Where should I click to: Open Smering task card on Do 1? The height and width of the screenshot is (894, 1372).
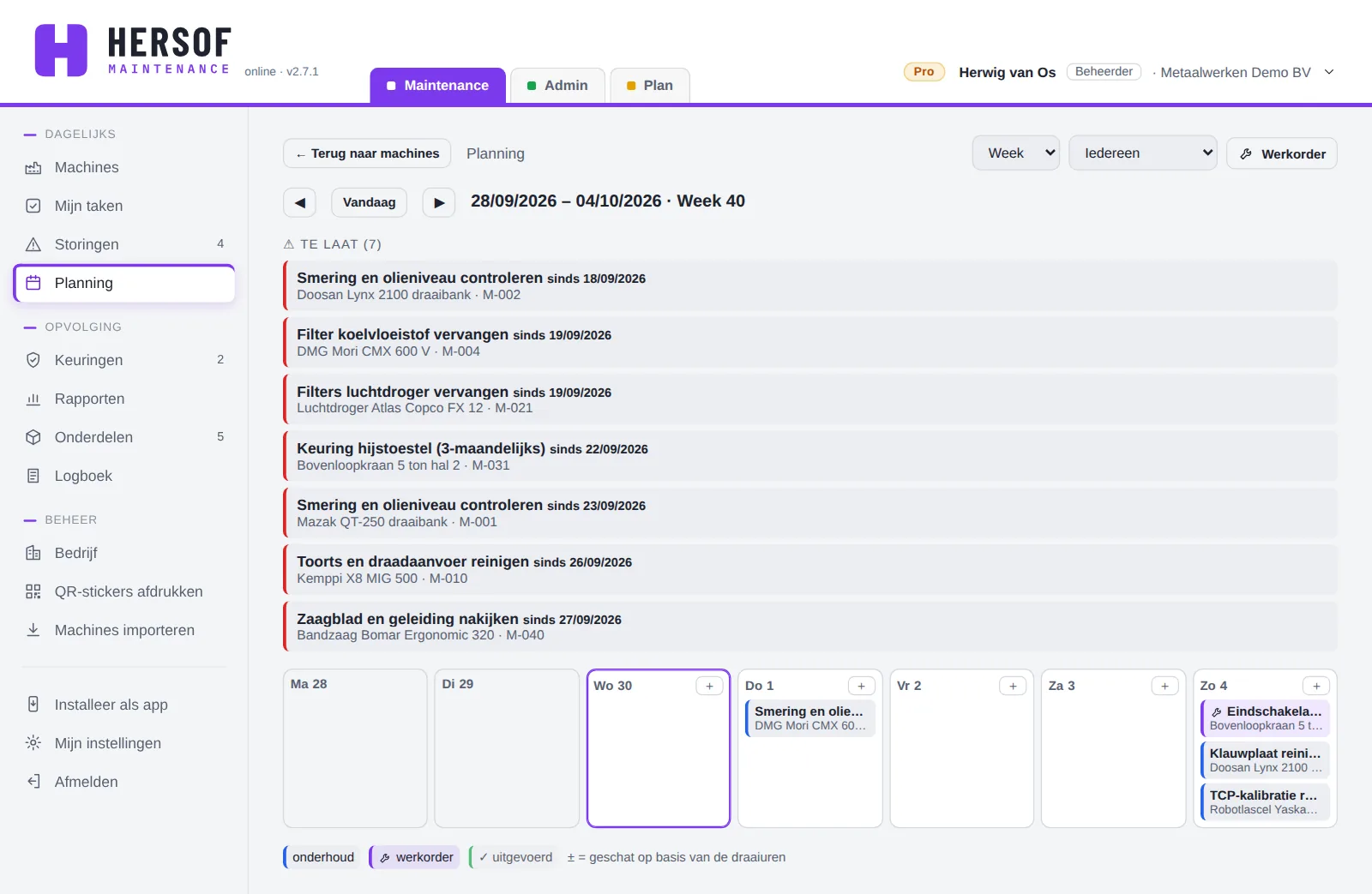point(810,718)
